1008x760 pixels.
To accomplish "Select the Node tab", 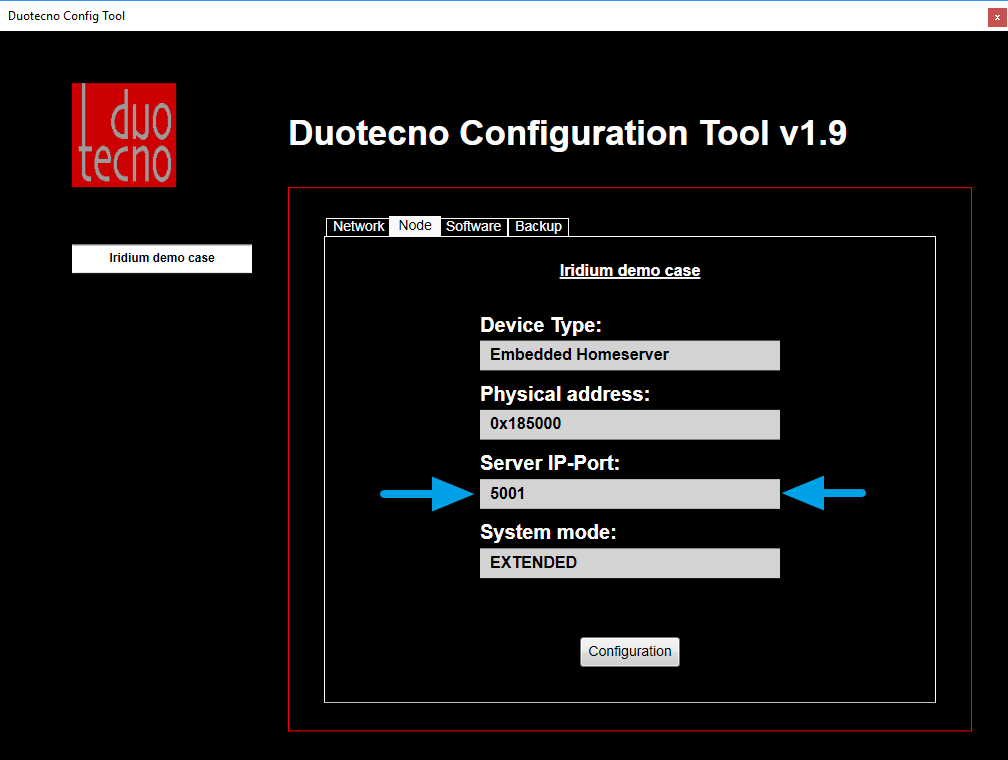I will 414,226.
